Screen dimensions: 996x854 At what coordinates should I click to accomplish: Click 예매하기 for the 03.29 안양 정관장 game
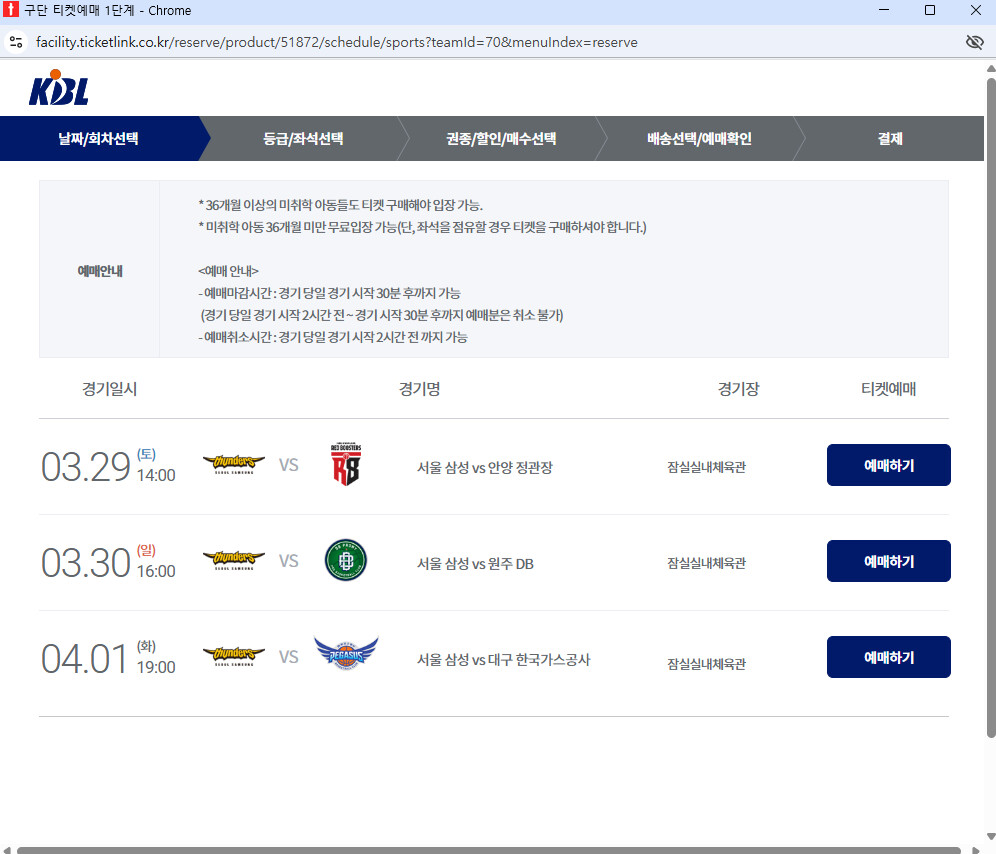click(x=888, y=464)
